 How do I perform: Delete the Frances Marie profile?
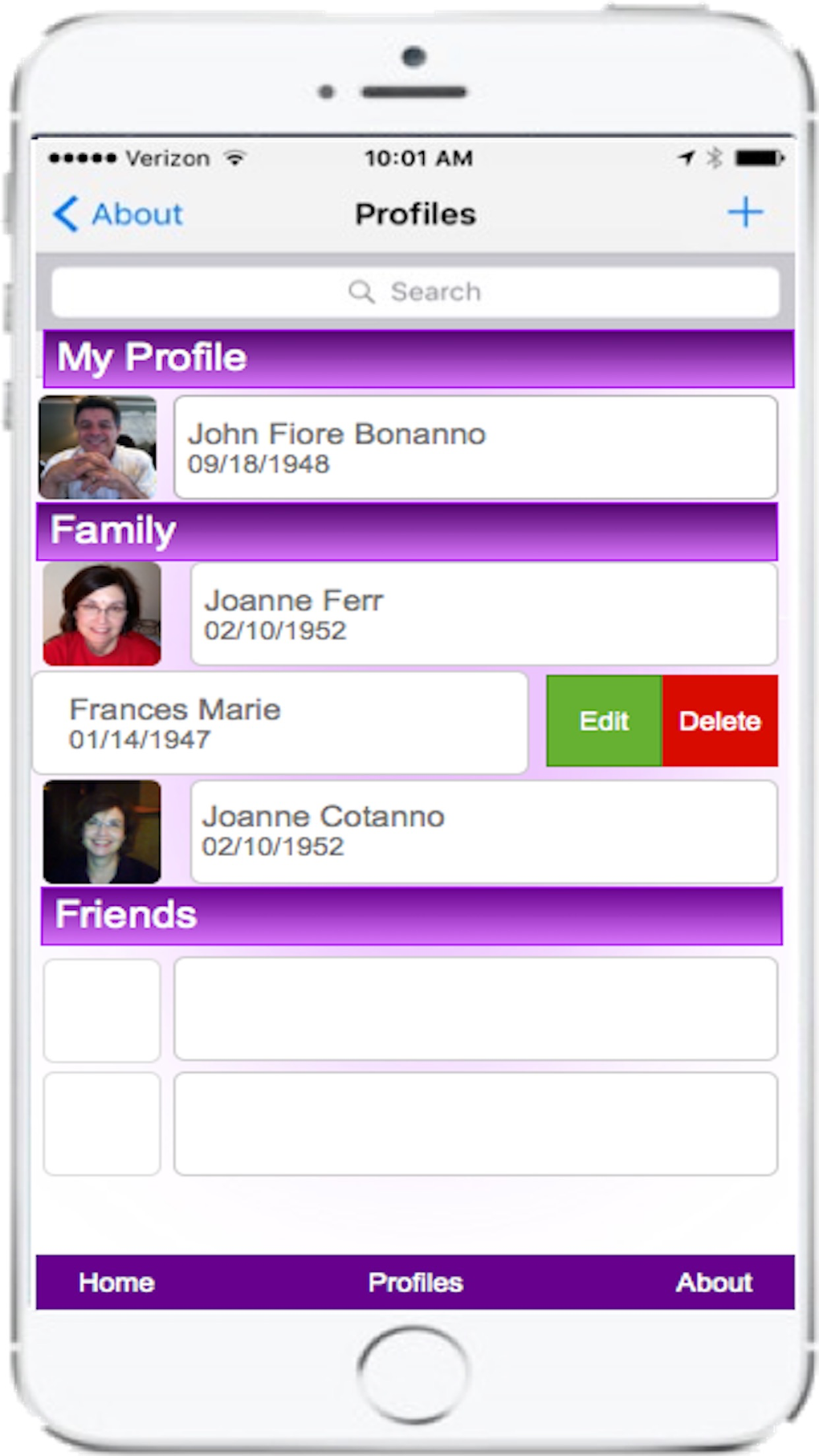(719, 721)
